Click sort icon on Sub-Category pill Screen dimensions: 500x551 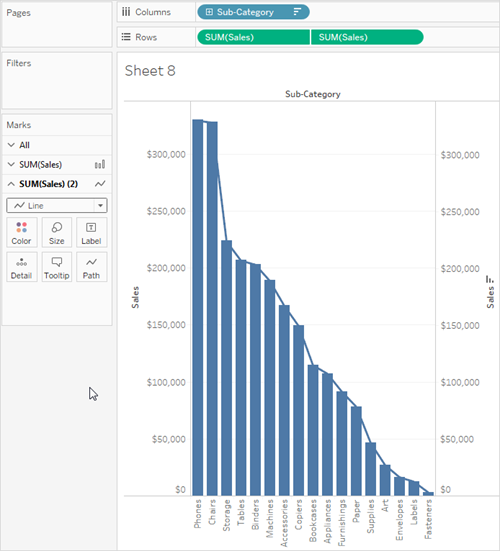pos(297,12)
